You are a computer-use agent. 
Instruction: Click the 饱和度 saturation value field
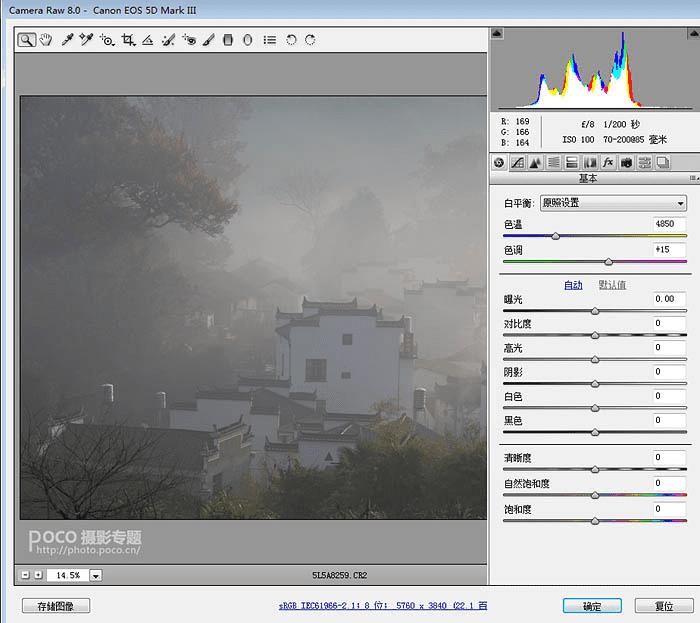[x=669, y=509]
